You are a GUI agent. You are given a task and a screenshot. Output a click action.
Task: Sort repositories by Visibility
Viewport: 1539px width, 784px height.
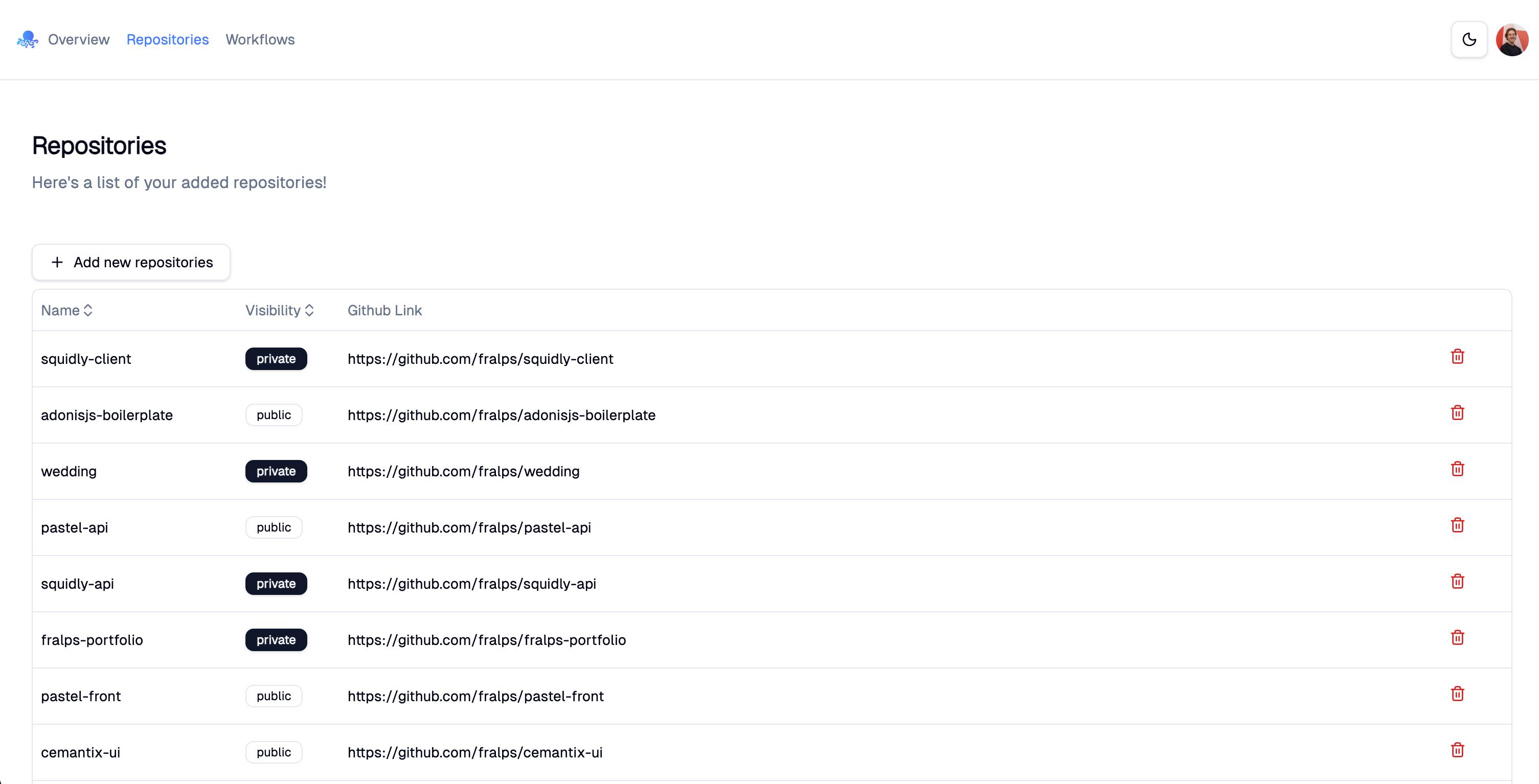[279, 310]
